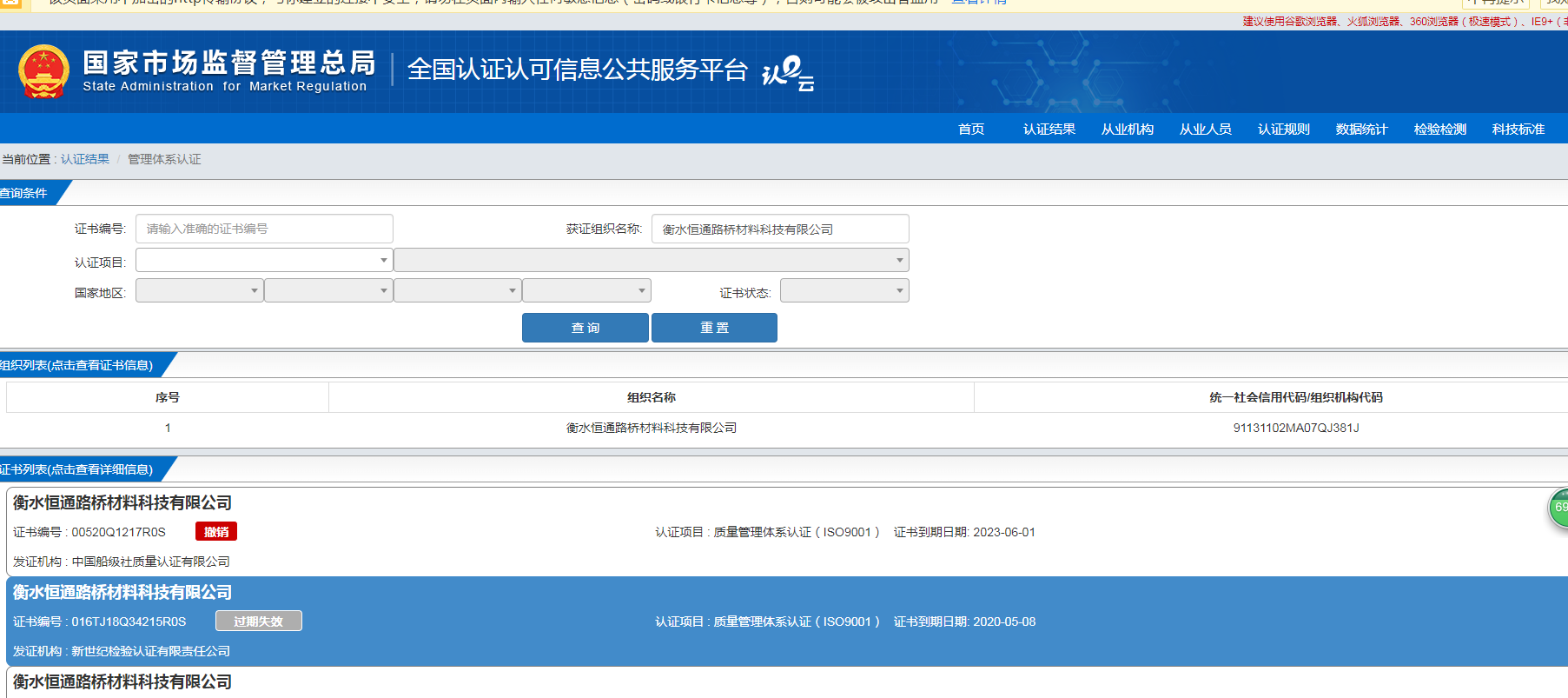Open the 科技标准 navigation menu
The width and height of the screenshot is (1568, 698).
(1518, 129)
